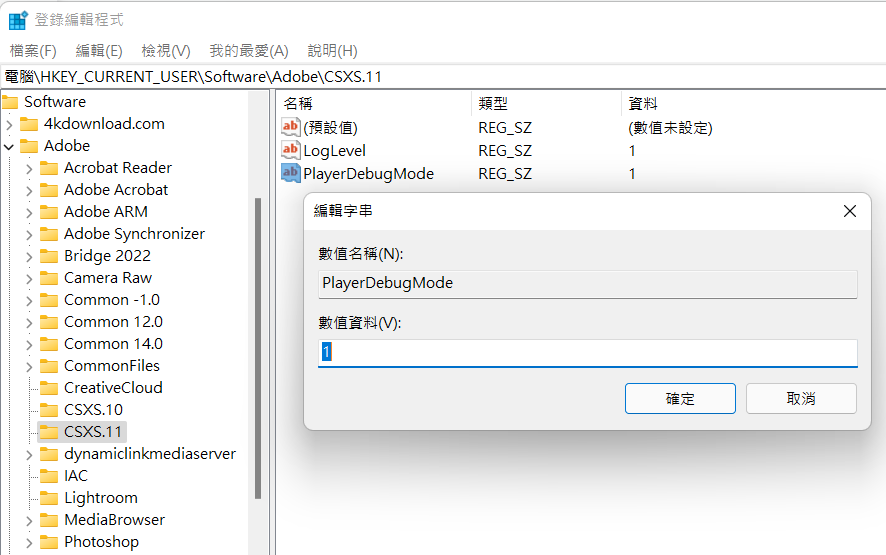Click the Common 12.0 folder icon
Image resolution: width=886 pixels, height=555 pixels.
click(49, 322)
